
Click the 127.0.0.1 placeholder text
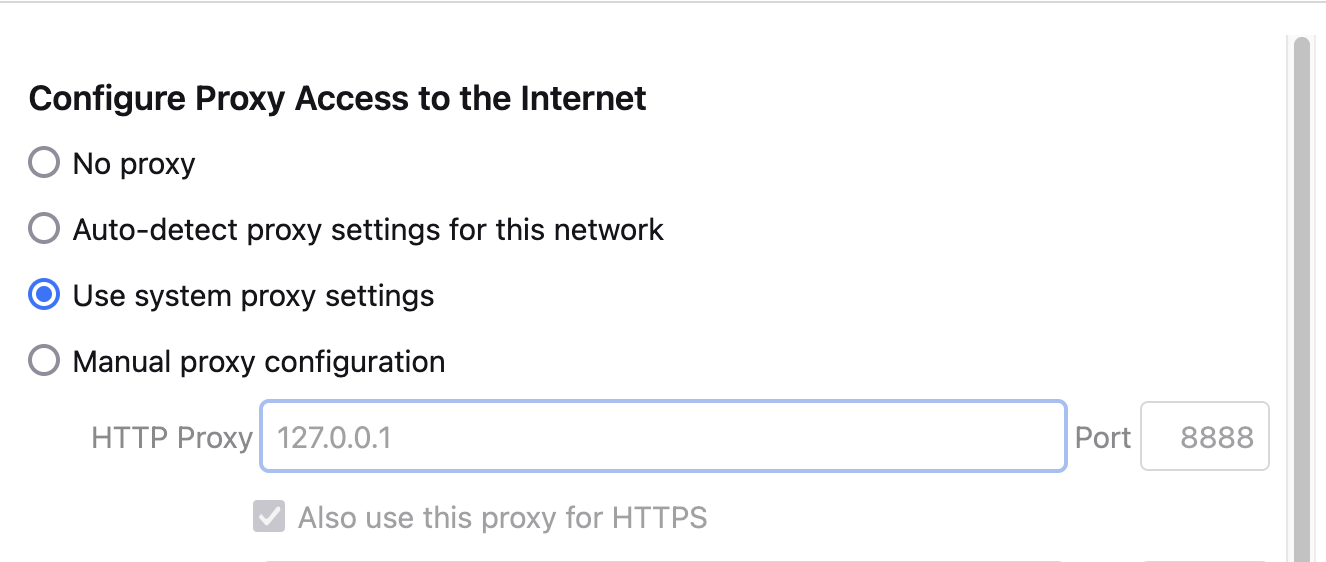333,438
